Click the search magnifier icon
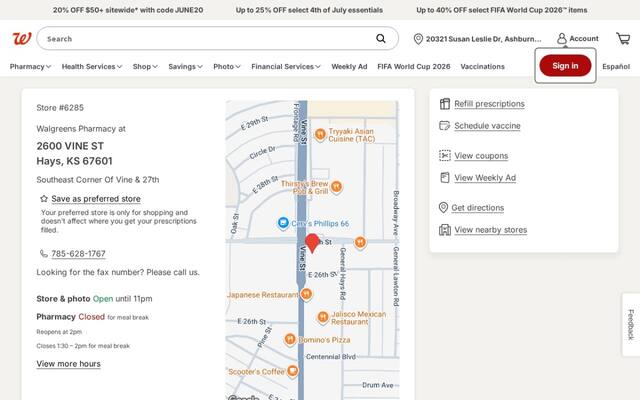Image resolution: width=640 pixels, height=400 pixels. click(380, 38)
